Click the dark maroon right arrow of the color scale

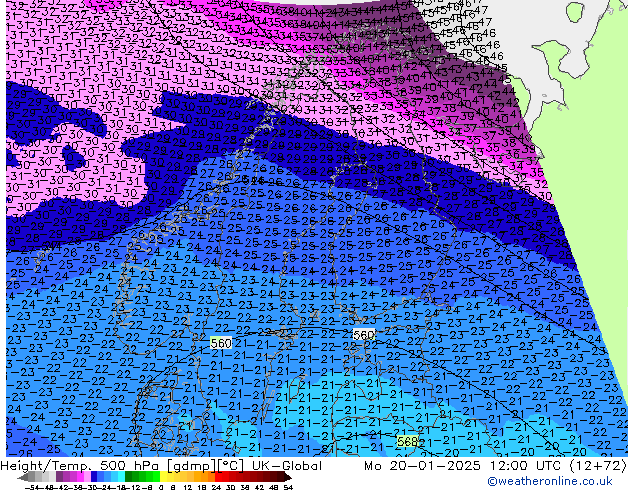[288, 477]
